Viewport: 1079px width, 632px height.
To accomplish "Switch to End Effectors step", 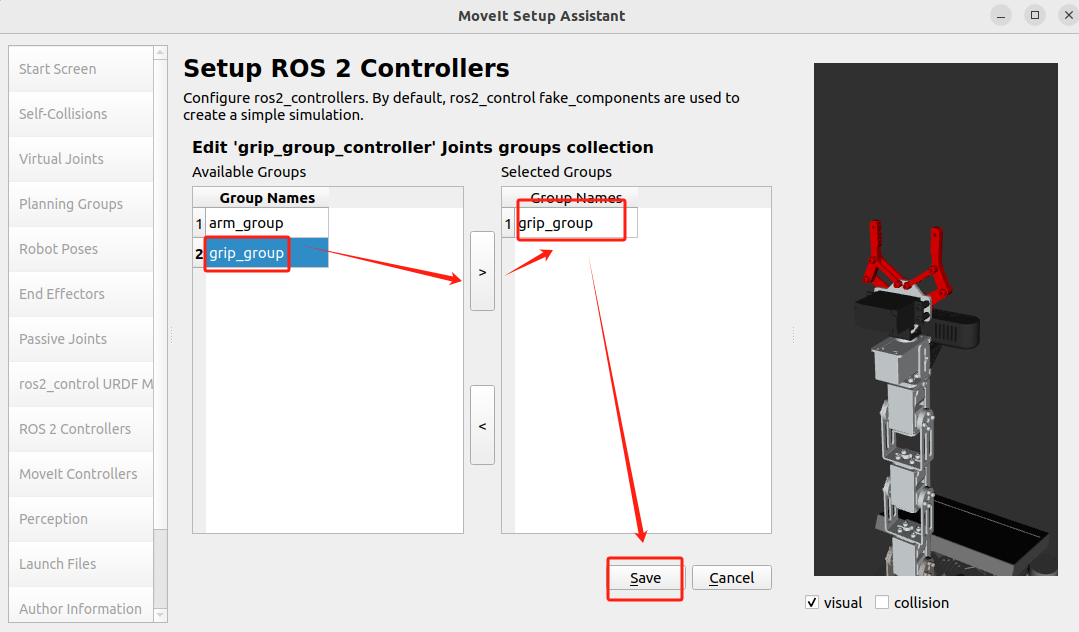I will [81, 294].
